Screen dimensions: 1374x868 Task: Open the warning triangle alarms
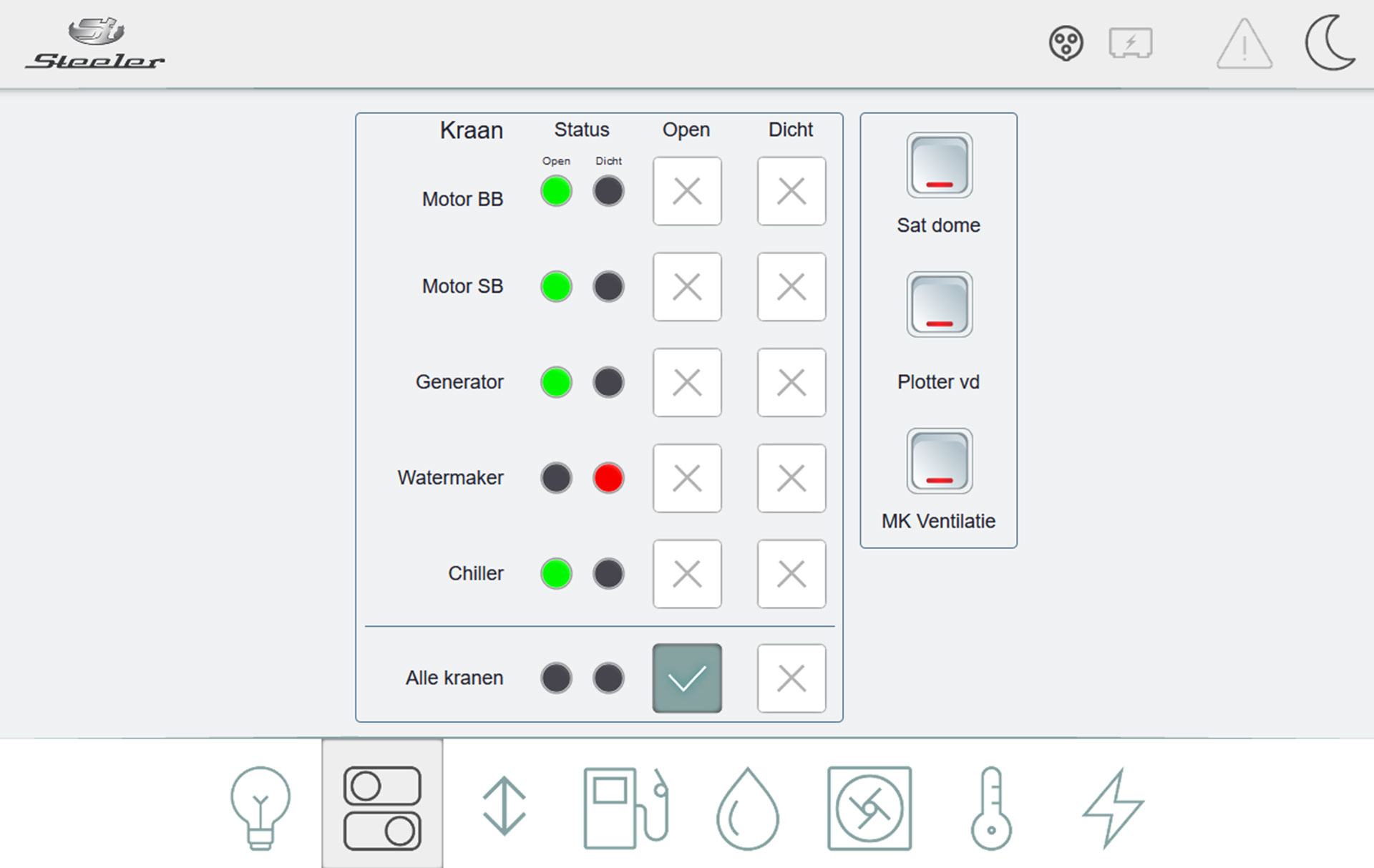coord(1244,44)
